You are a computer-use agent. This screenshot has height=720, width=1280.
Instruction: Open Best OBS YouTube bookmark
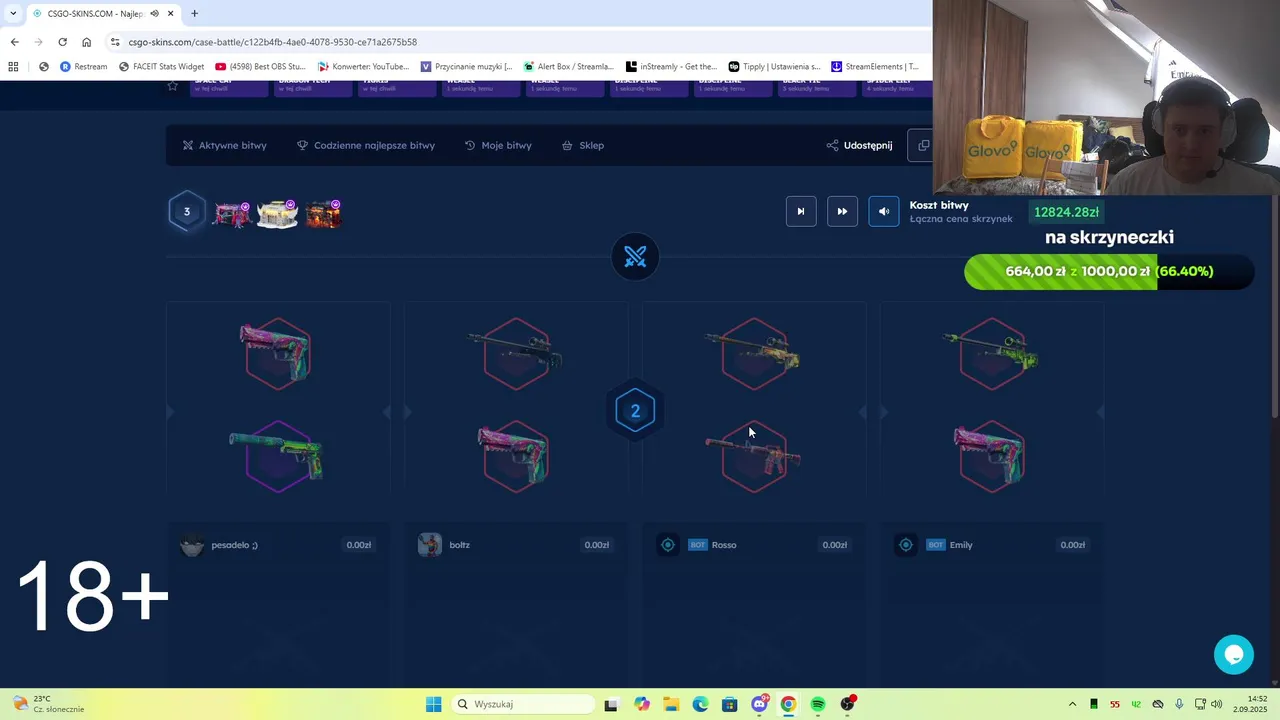[260, 67]
